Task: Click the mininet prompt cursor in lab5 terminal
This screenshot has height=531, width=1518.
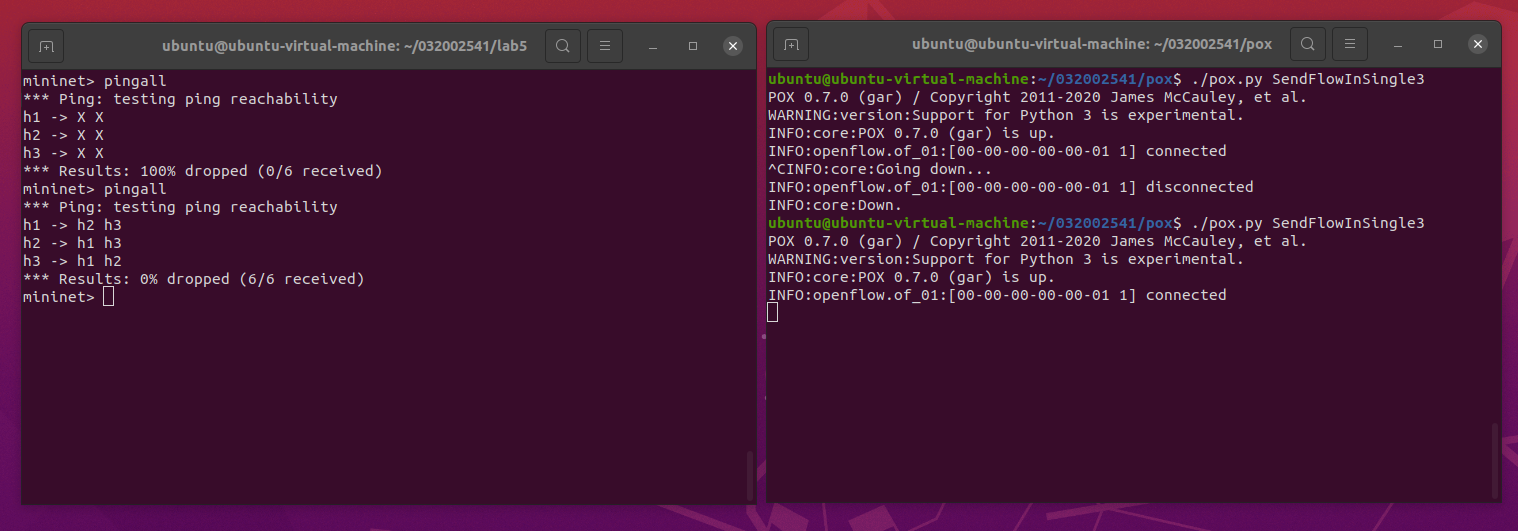Action: pos(108,297)
